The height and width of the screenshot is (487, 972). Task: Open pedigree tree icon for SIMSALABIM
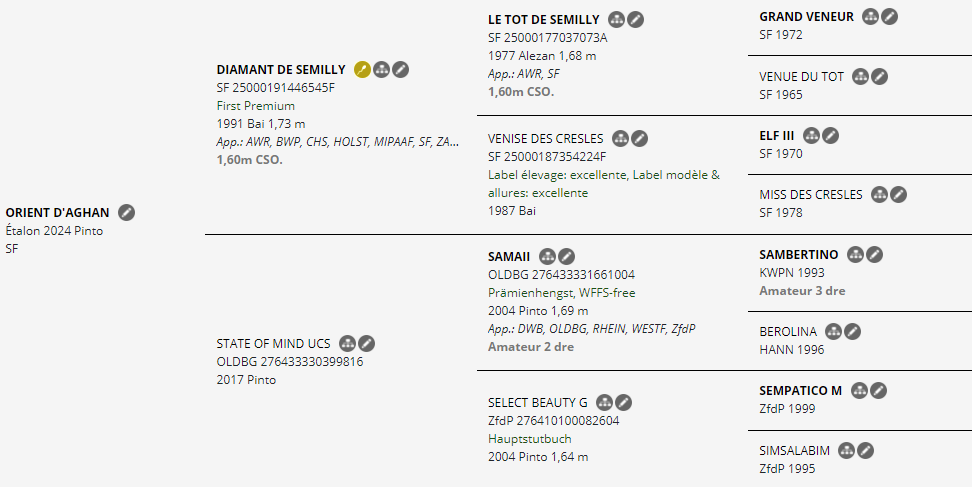tap(847, 450)
